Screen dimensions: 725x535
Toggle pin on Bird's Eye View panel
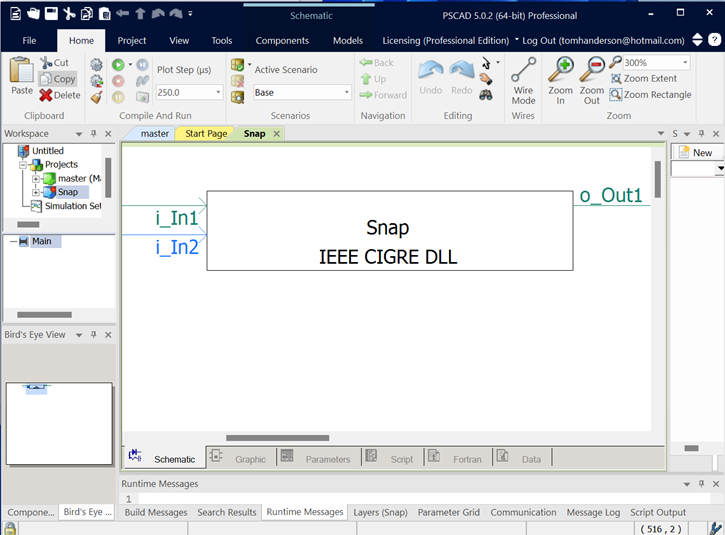point(93,335)
